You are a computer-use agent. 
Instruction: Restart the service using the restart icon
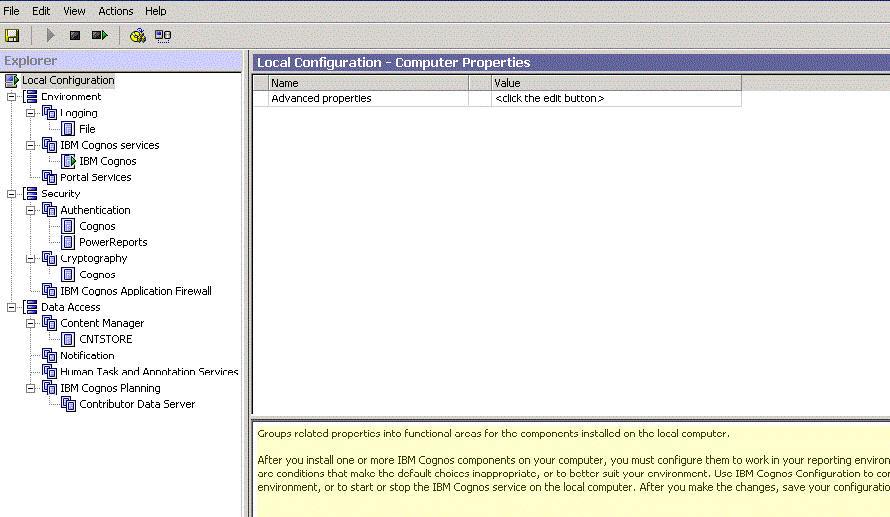[x=100, y=35]
